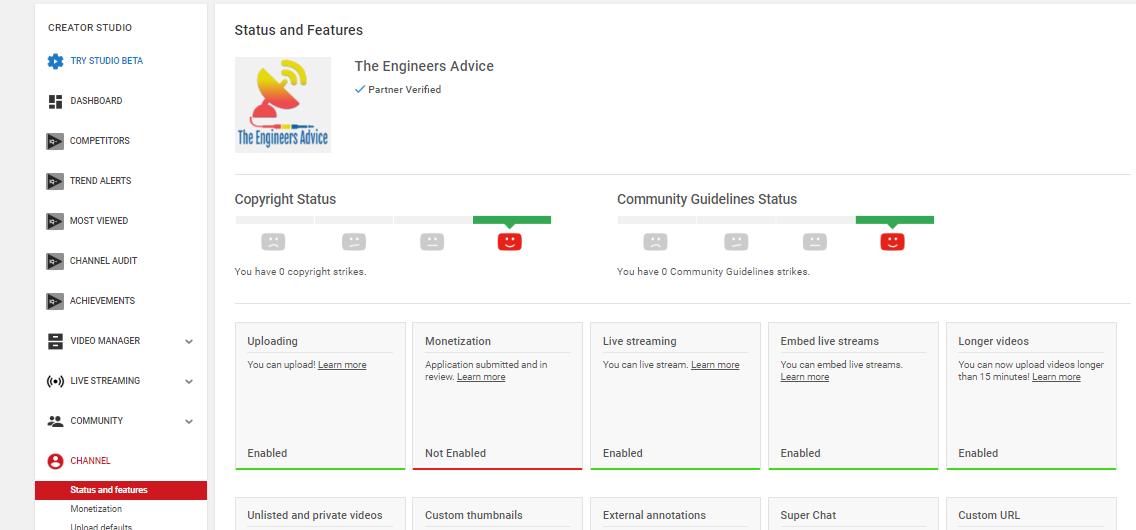
Task: Click the Most Viewed sidebar icon
Action: [x=55, y=221]
